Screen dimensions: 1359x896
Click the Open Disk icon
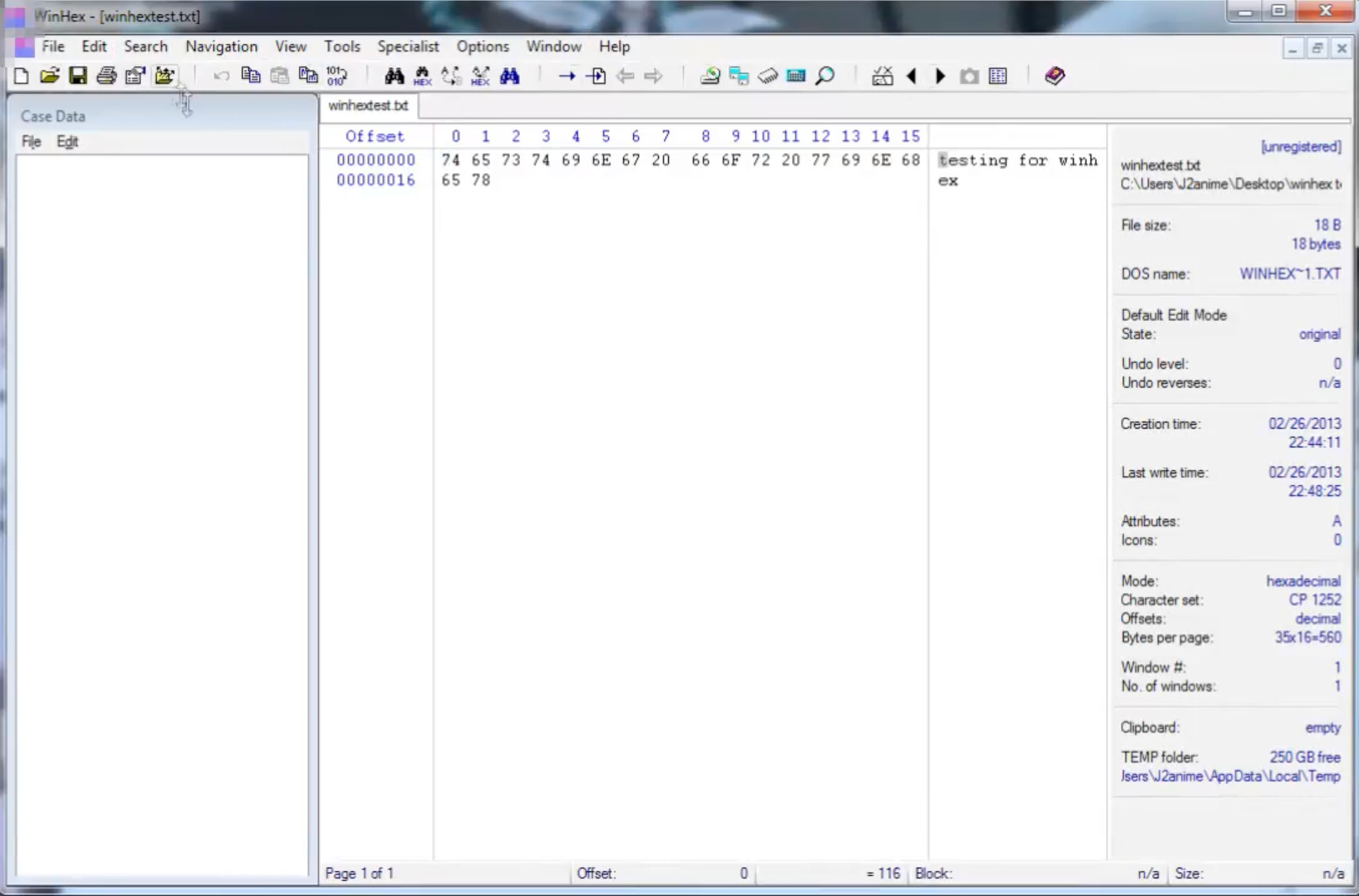[709, 76]
